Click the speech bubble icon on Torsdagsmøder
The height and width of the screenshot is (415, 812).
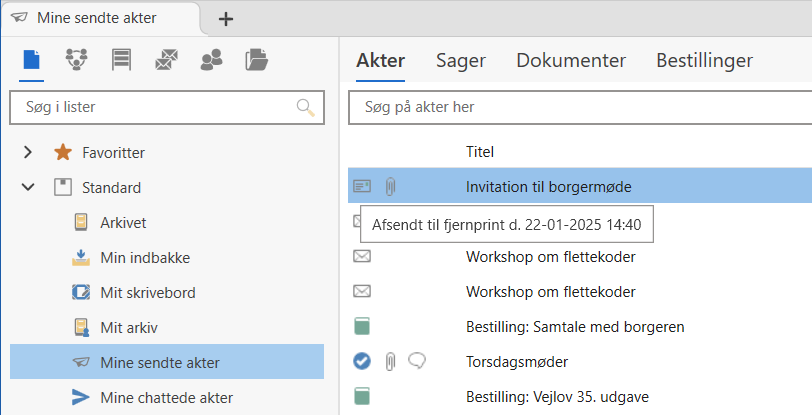418,361
